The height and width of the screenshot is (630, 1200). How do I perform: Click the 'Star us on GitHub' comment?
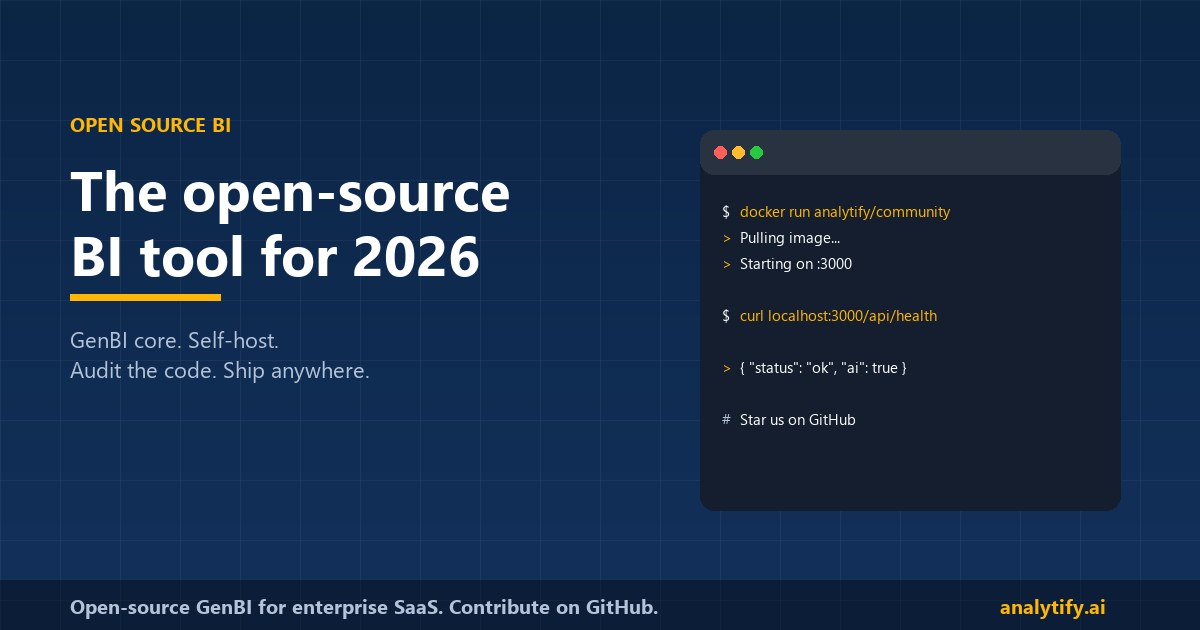point(798,420)
